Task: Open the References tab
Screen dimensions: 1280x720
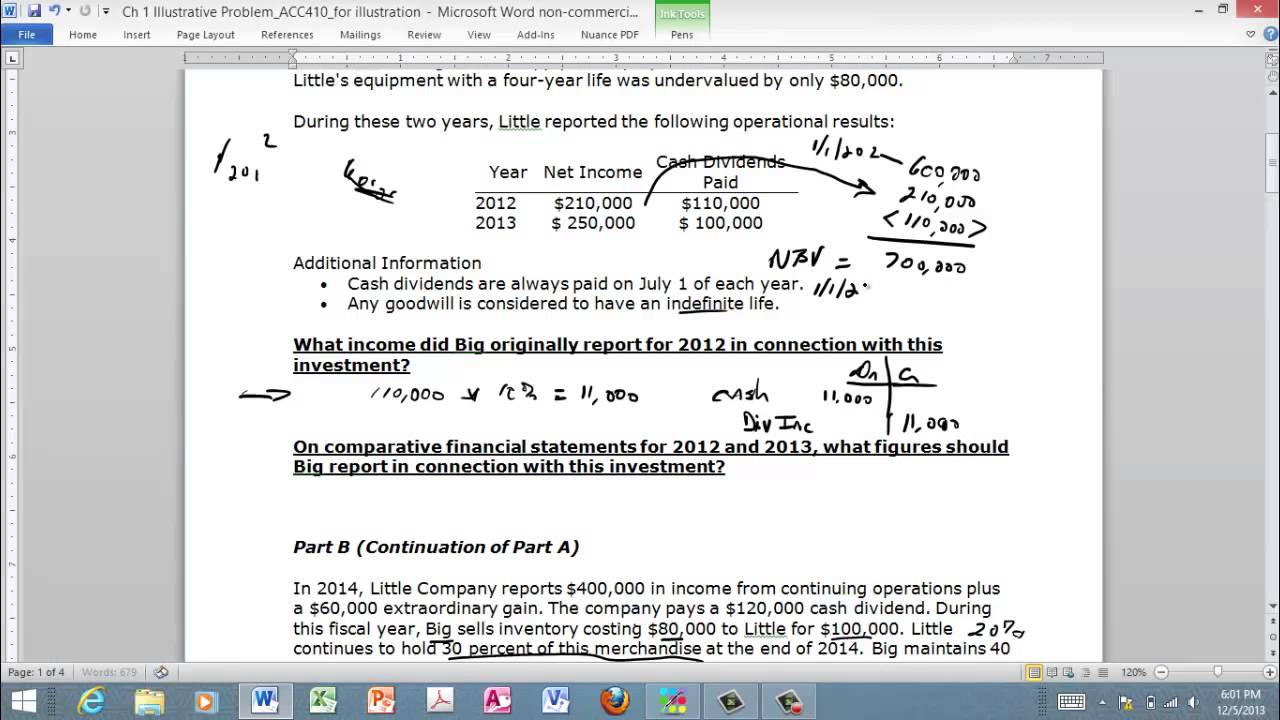Action: 287,34
